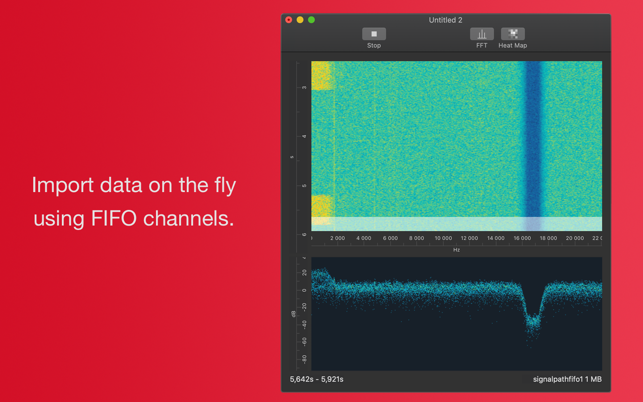The height and width of the screenshot is (402, 643).
Task: Click the 14 000 Hz axis label
Action: coord(495,238)
